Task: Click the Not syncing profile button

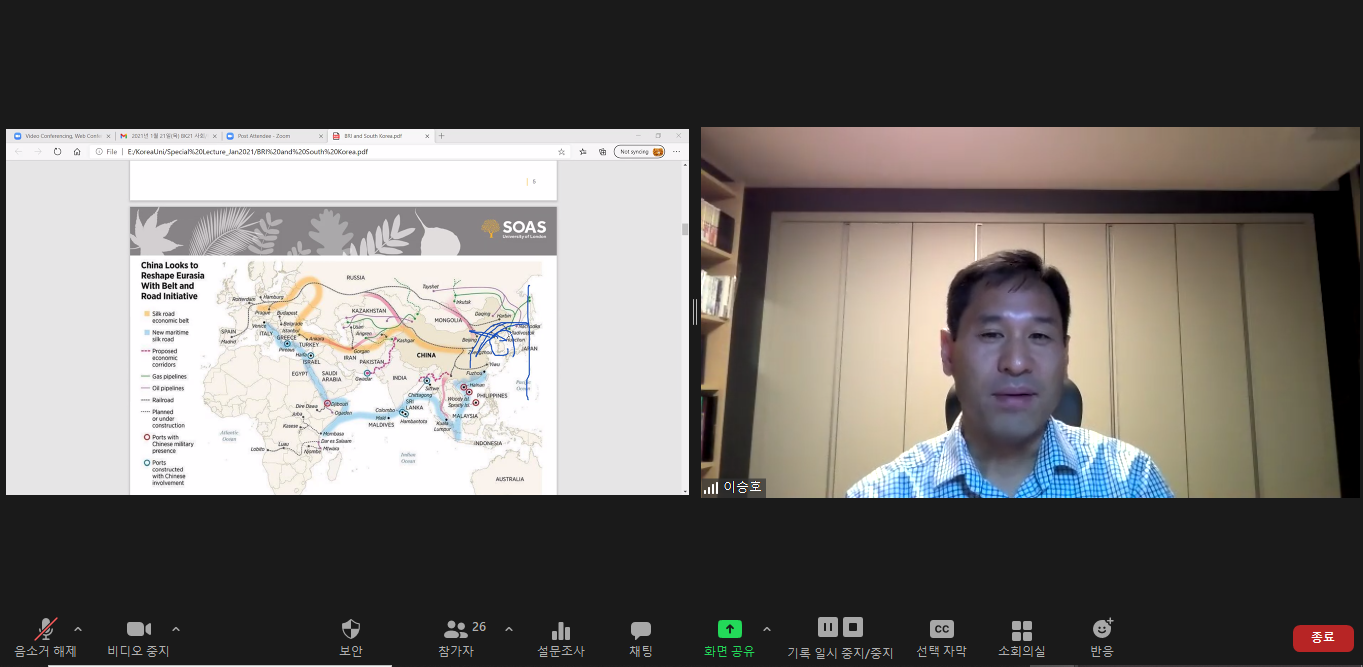Action: (x=640, y=152)
